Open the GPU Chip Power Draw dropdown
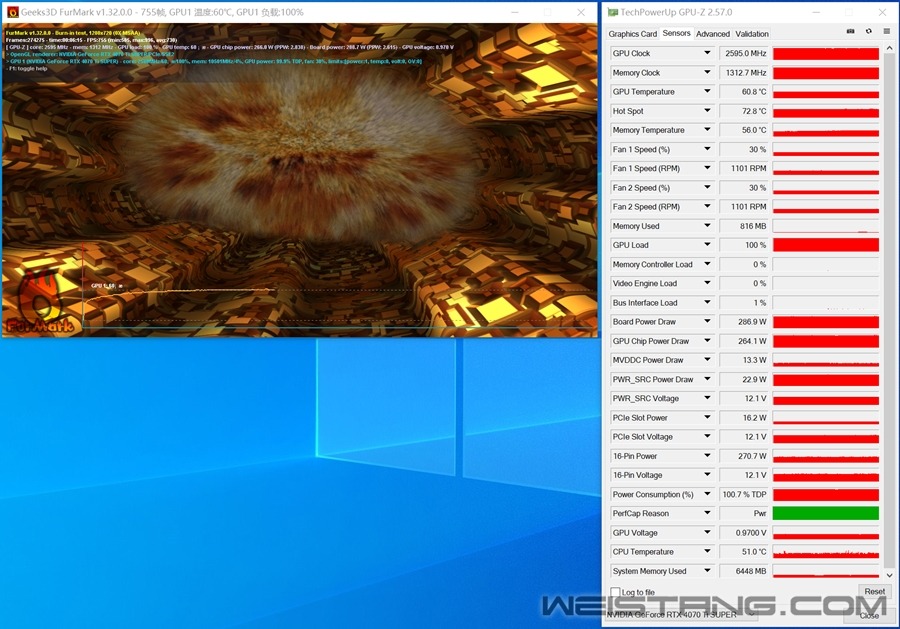 pos(707,341)
